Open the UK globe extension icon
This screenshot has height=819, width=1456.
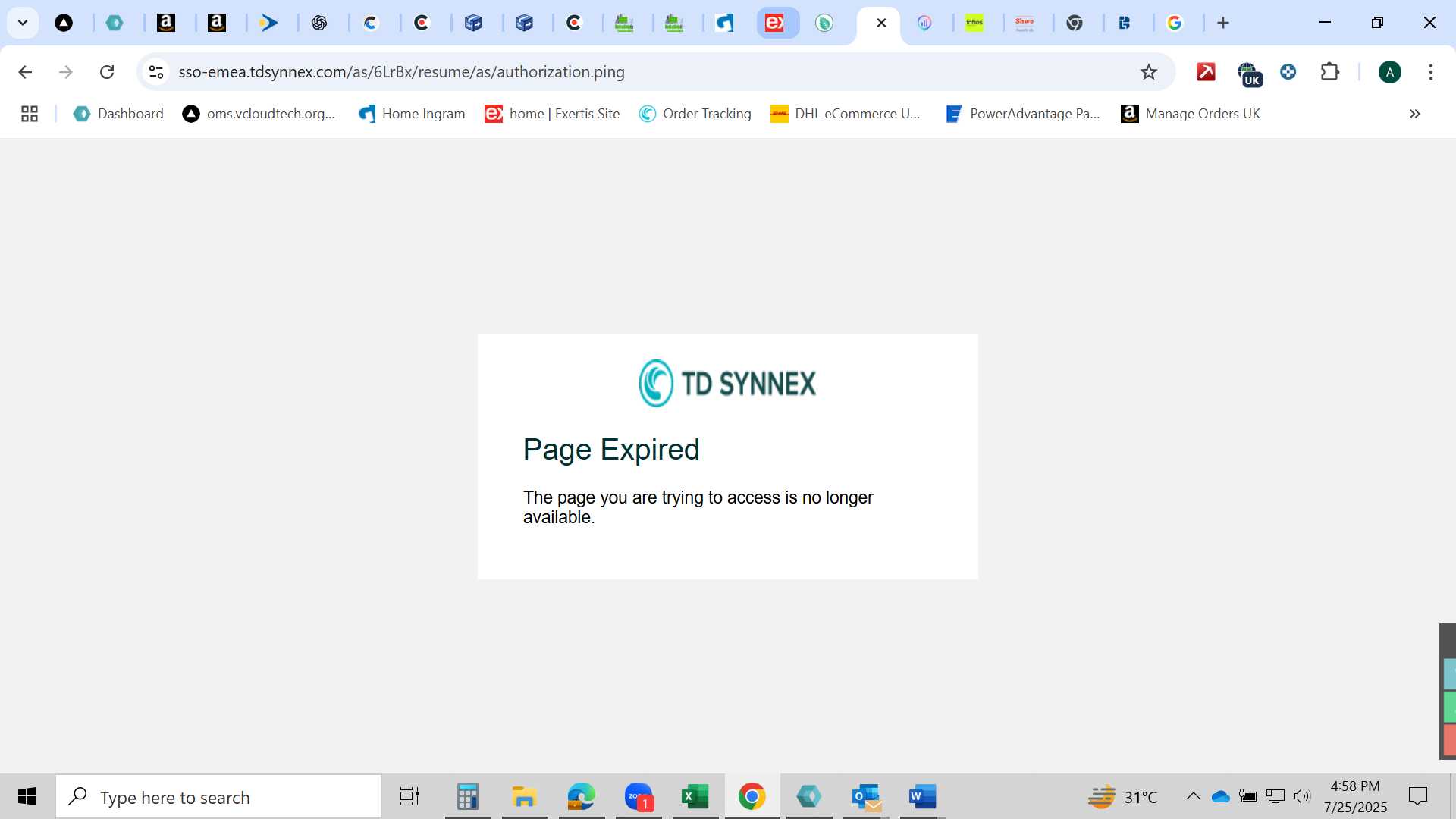(x=1249, y=74)
